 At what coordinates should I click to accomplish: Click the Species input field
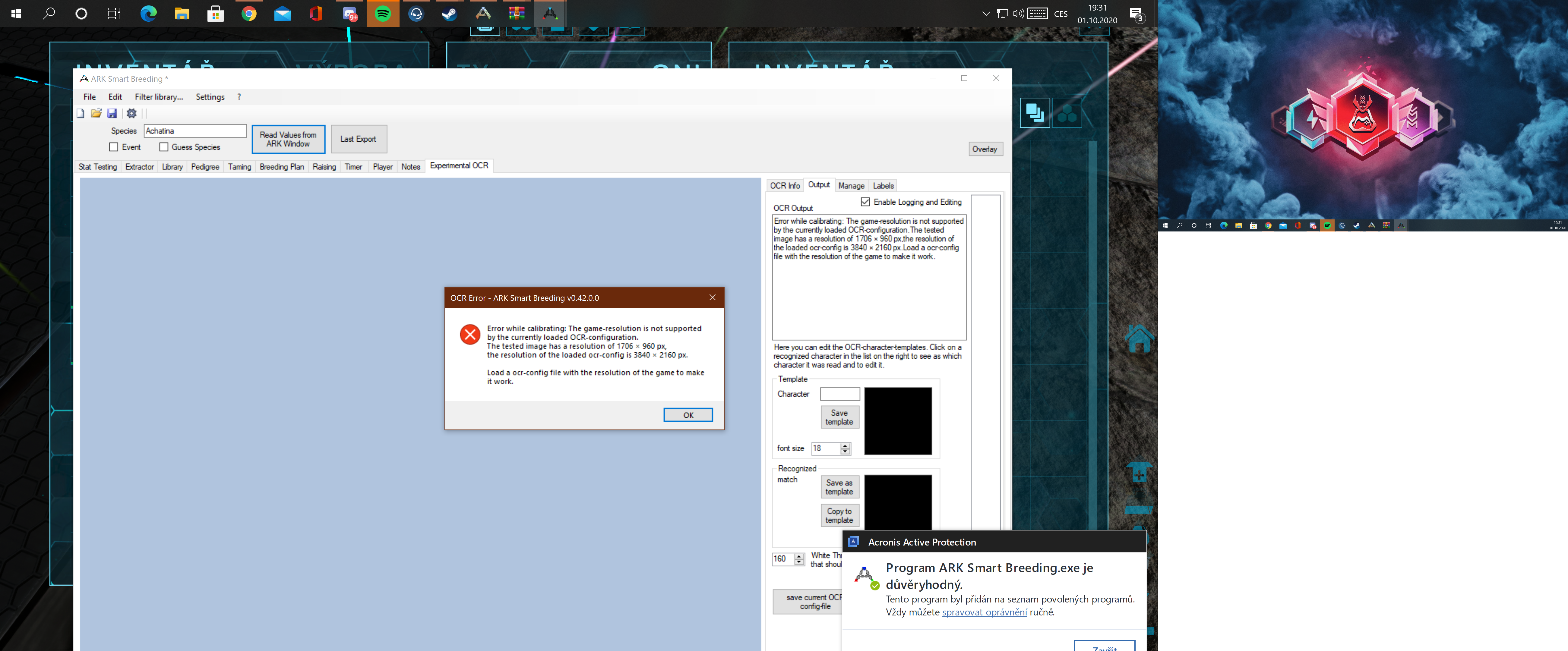[x=195, y=131]
